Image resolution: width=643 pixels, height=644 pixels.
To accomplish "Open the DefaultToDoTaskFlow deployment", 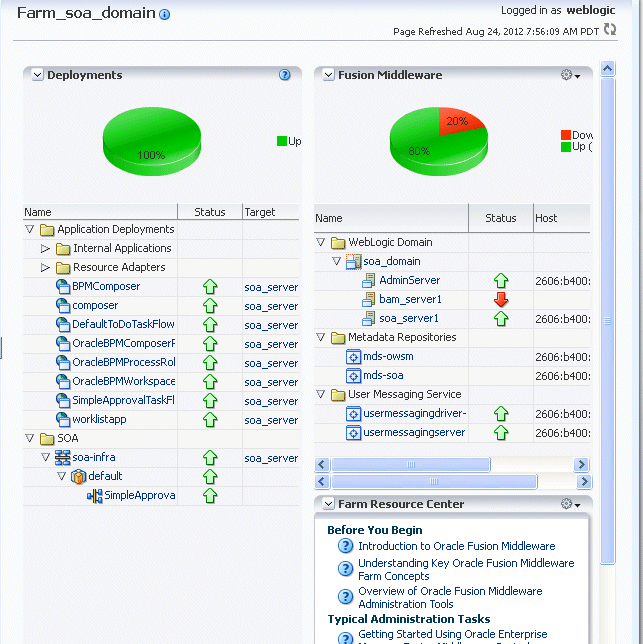I will point(123,324).
